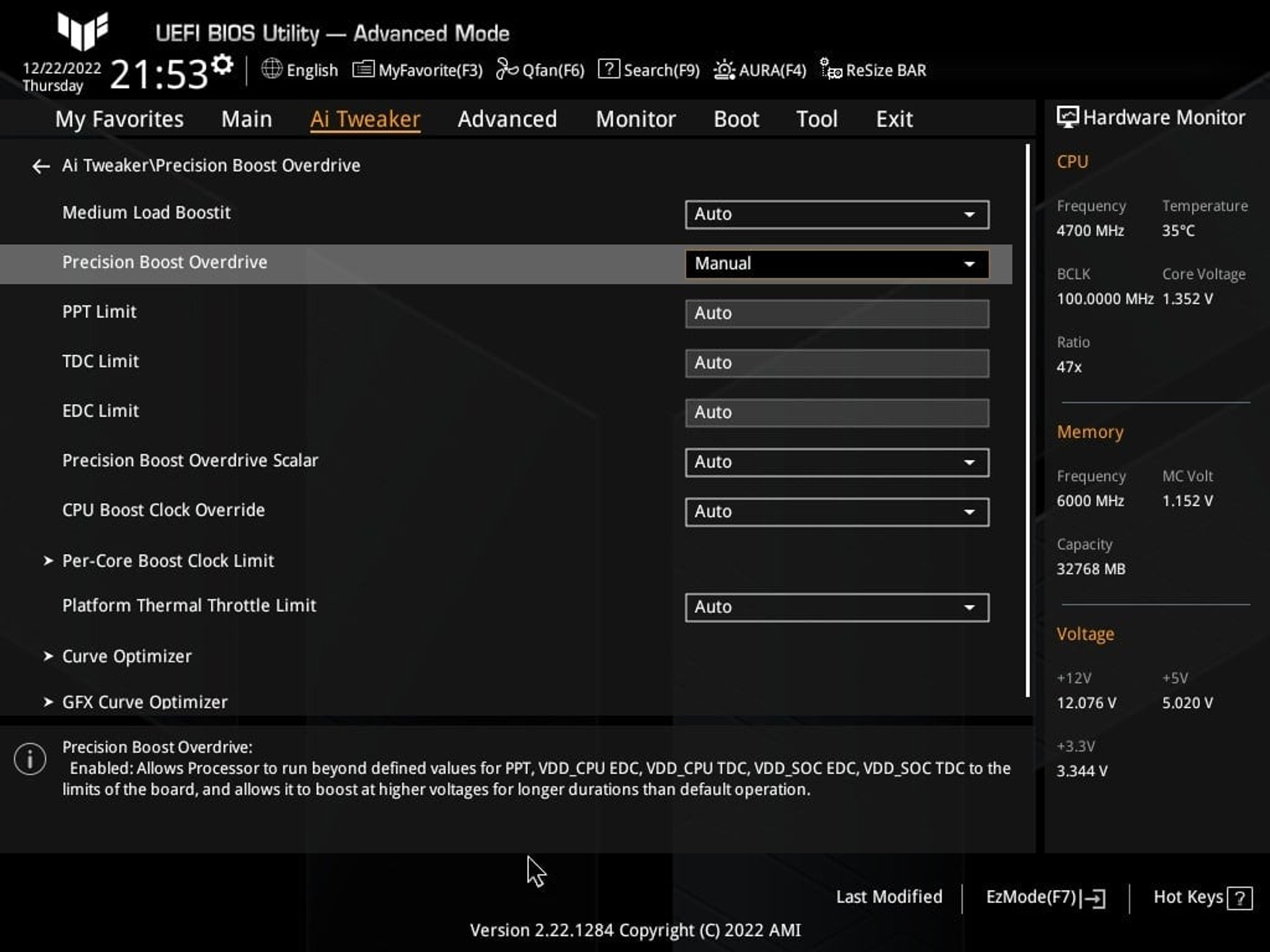Select the Precision Boost Overdrive row label
1270x952 pixels.
pos(165,262)
